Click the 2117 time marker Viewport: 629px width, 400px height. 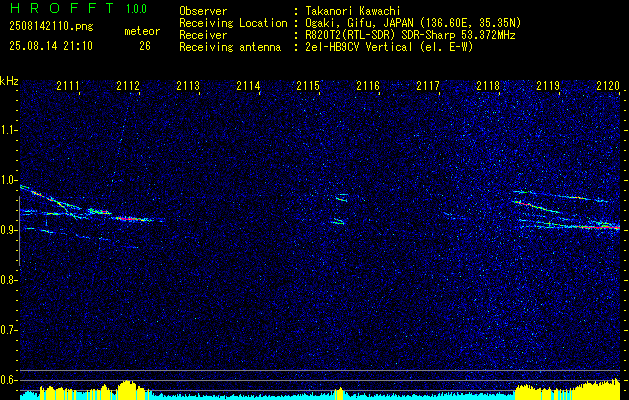pos(428,86)
